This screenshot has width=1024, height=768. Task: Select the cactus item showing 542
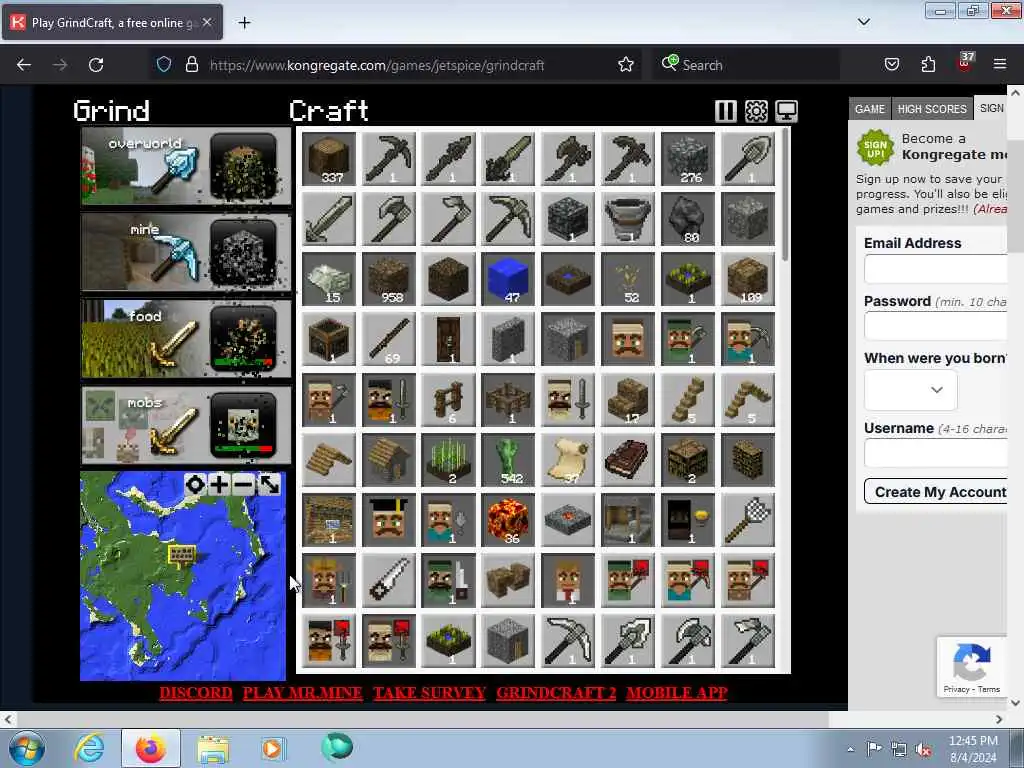[x=508, y=460]
